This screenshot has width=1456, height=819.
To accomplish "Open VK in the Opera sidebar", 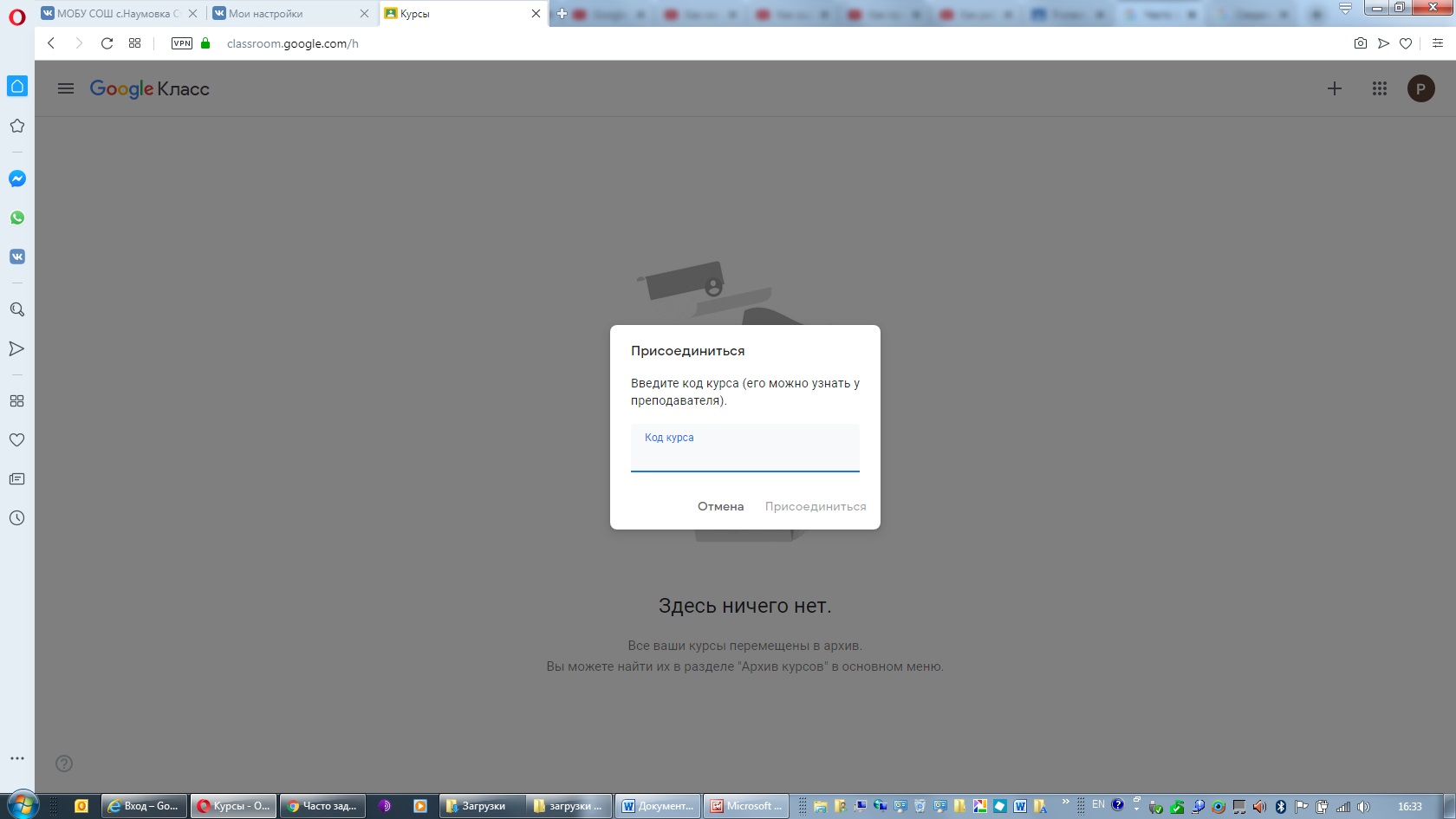I will click(17, 257).
